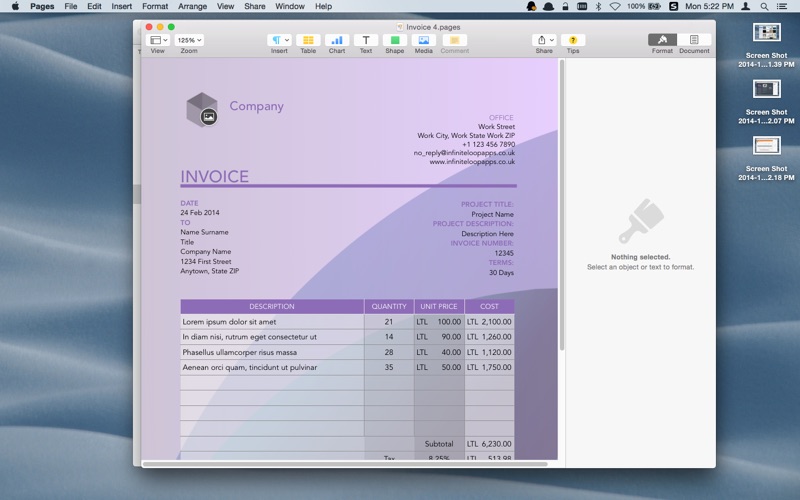The width and height of the screenshot is (800, 500).
Task: Click the website www.infiniteloopapps.co.uk
Action: click(x=472, y=162)
